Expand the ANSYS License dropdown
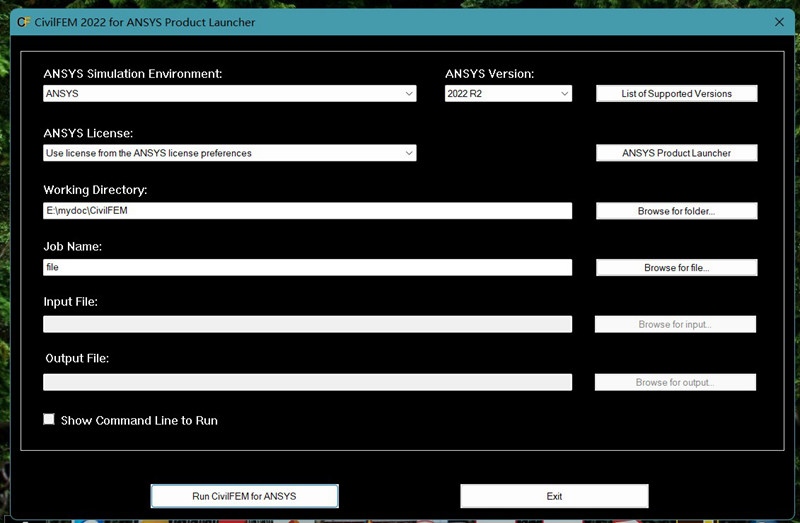 [x=230, y=153]
